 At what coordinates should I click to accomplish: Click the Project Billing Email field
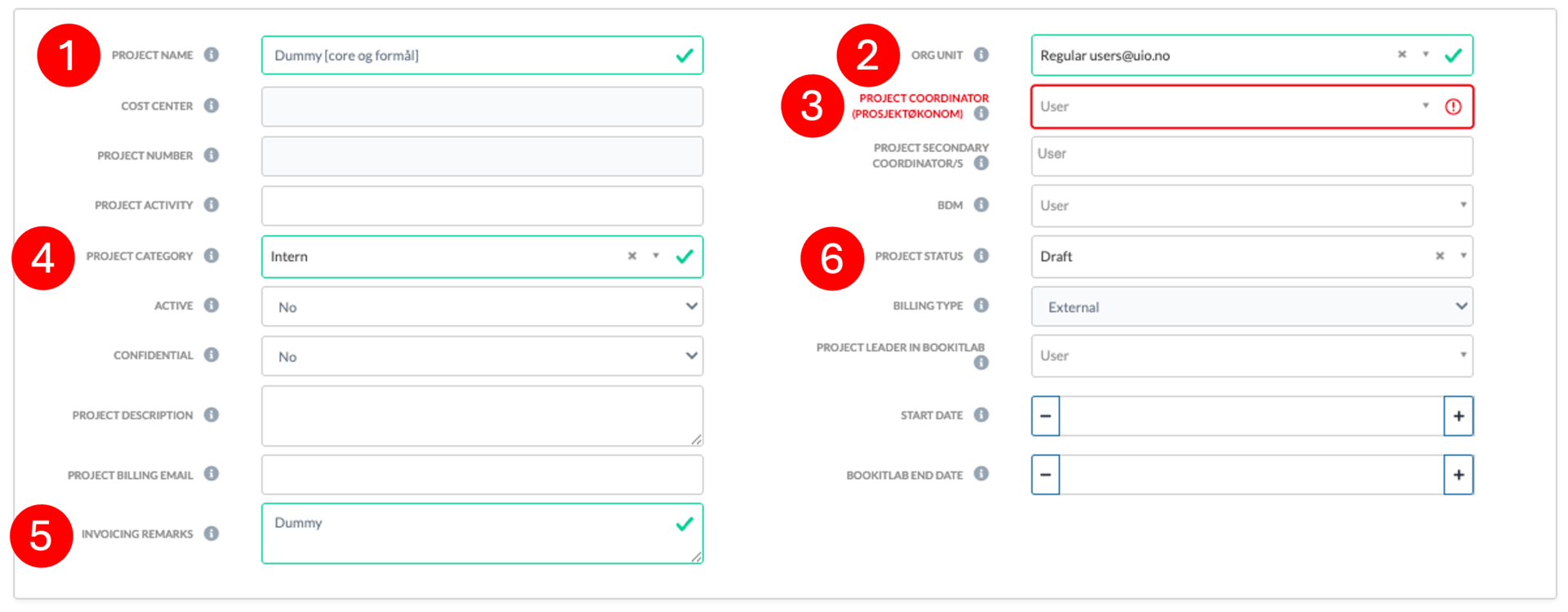coord(483,475)
